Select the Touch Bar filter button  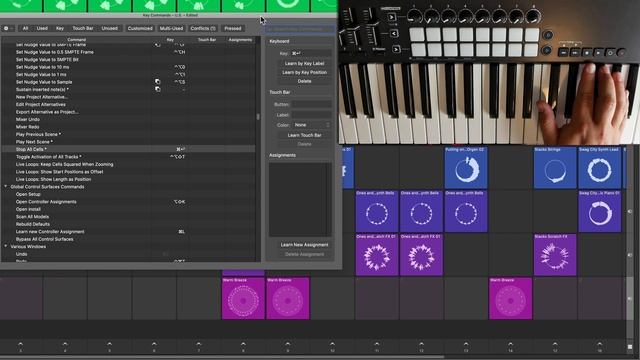click(83, 28)
